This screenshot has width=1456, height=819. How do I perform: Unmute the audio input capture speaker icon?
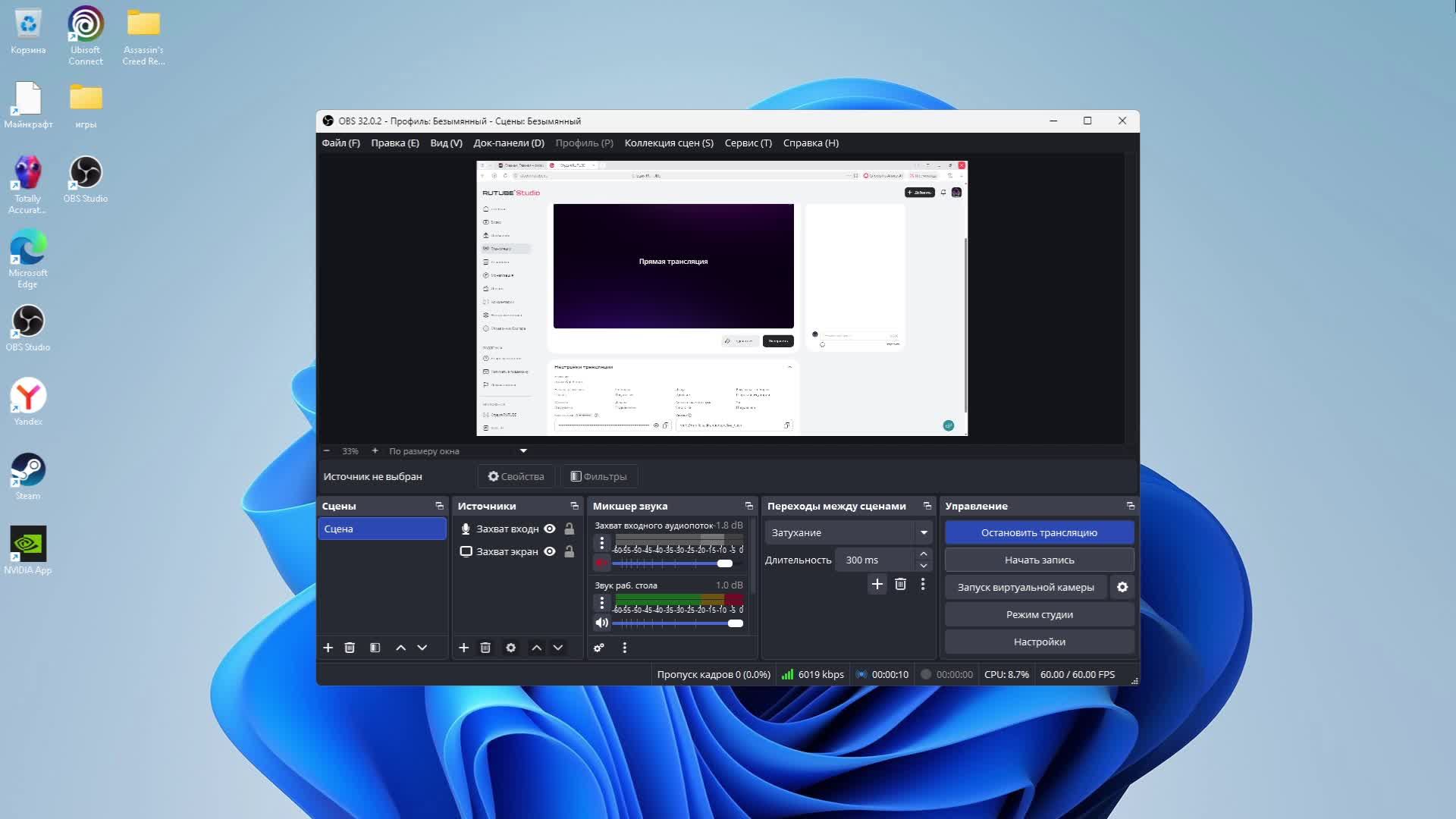(601, 563)
